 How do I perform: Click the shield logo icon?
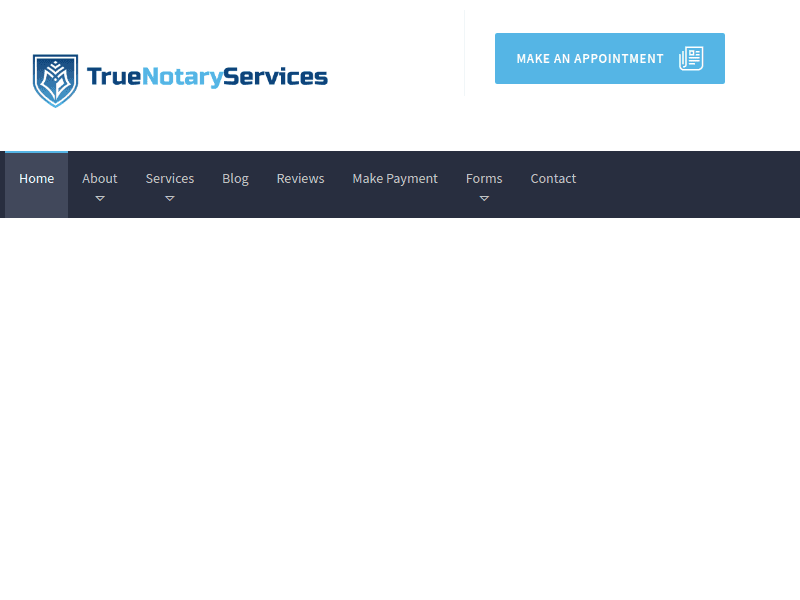[55, 80]
